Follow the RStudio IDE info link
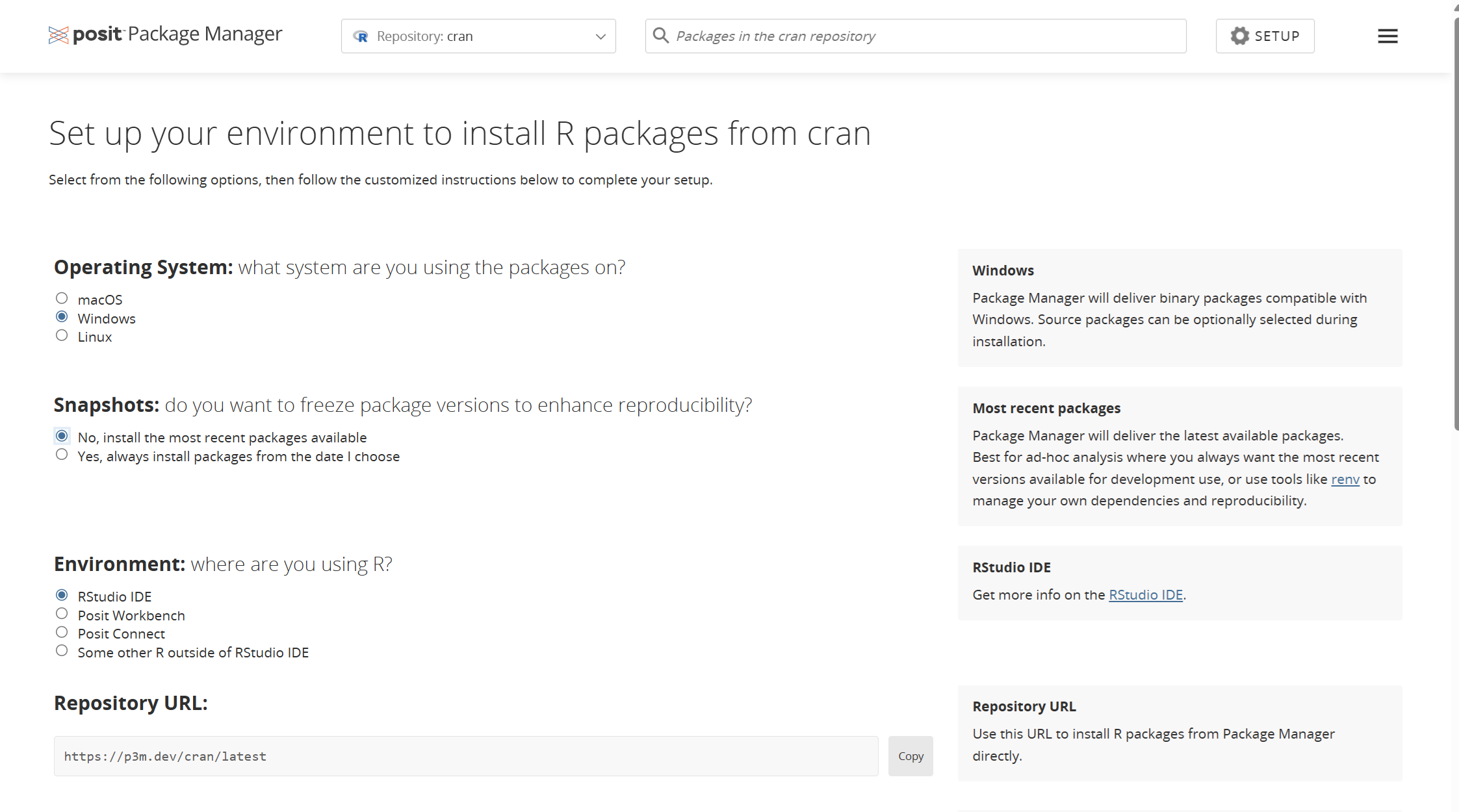Screen dimensions: 1459x812 point(1145,595)
